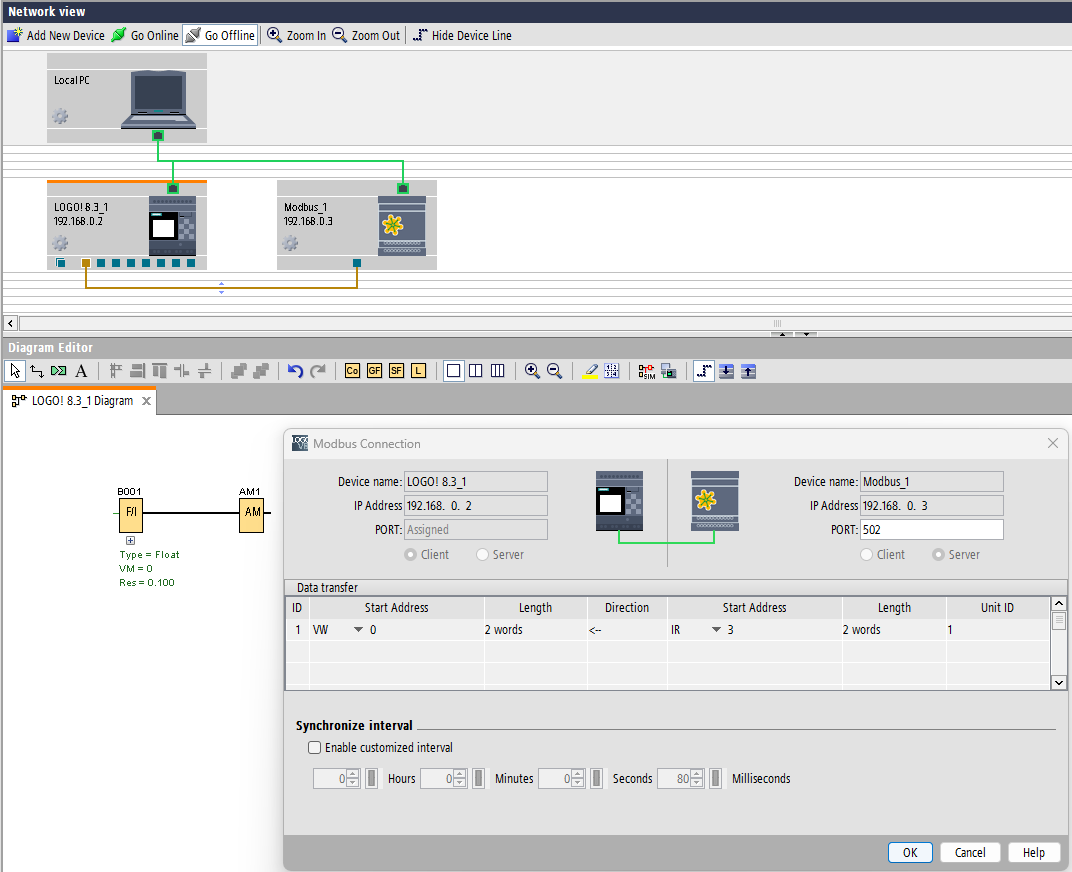
Task: Switch to two-column diagram layout
Action: pyautogui.click(x=475, y=371)
